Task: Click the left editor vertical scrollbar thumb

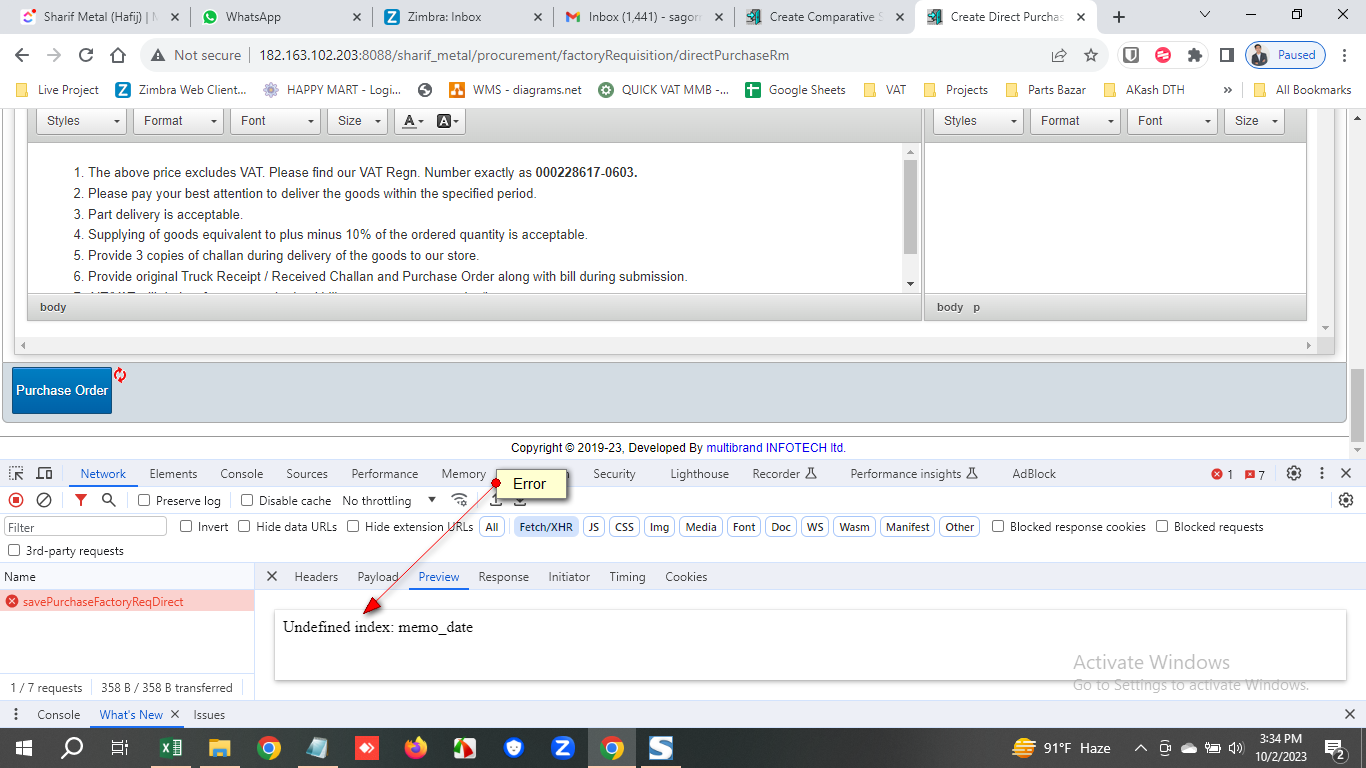Action: pyautogui.click(x=910, y=207)
